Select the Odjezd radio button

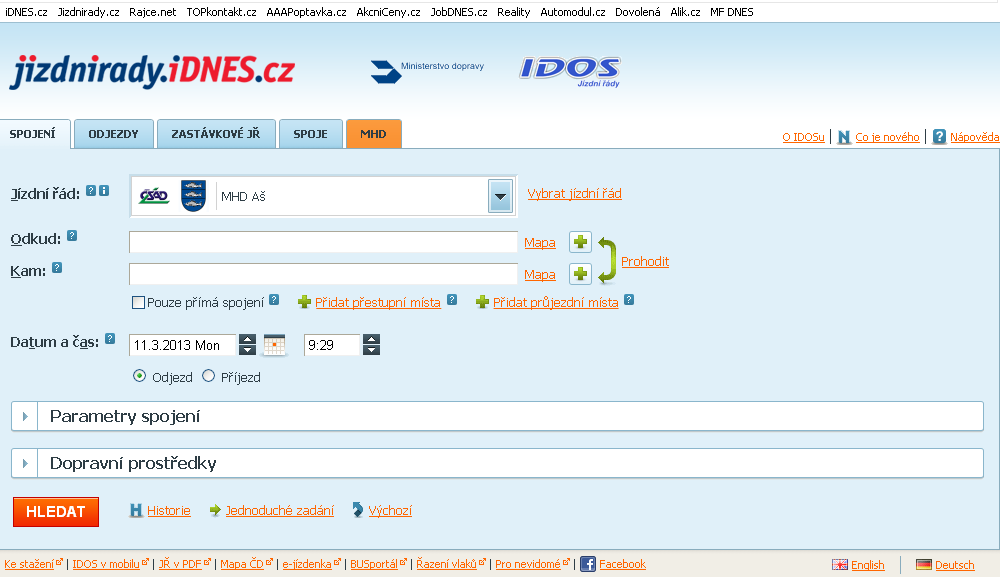139,376
